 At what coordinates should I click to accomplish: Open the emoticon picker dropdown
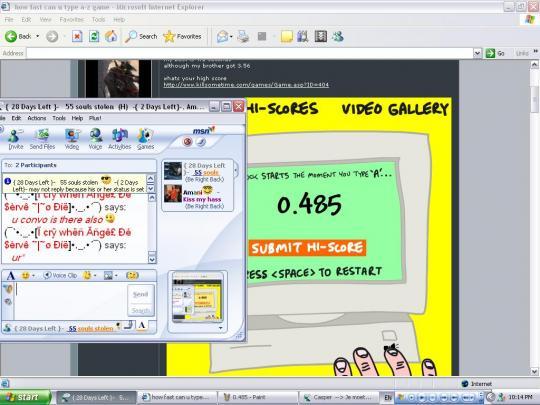coord(34,276)
